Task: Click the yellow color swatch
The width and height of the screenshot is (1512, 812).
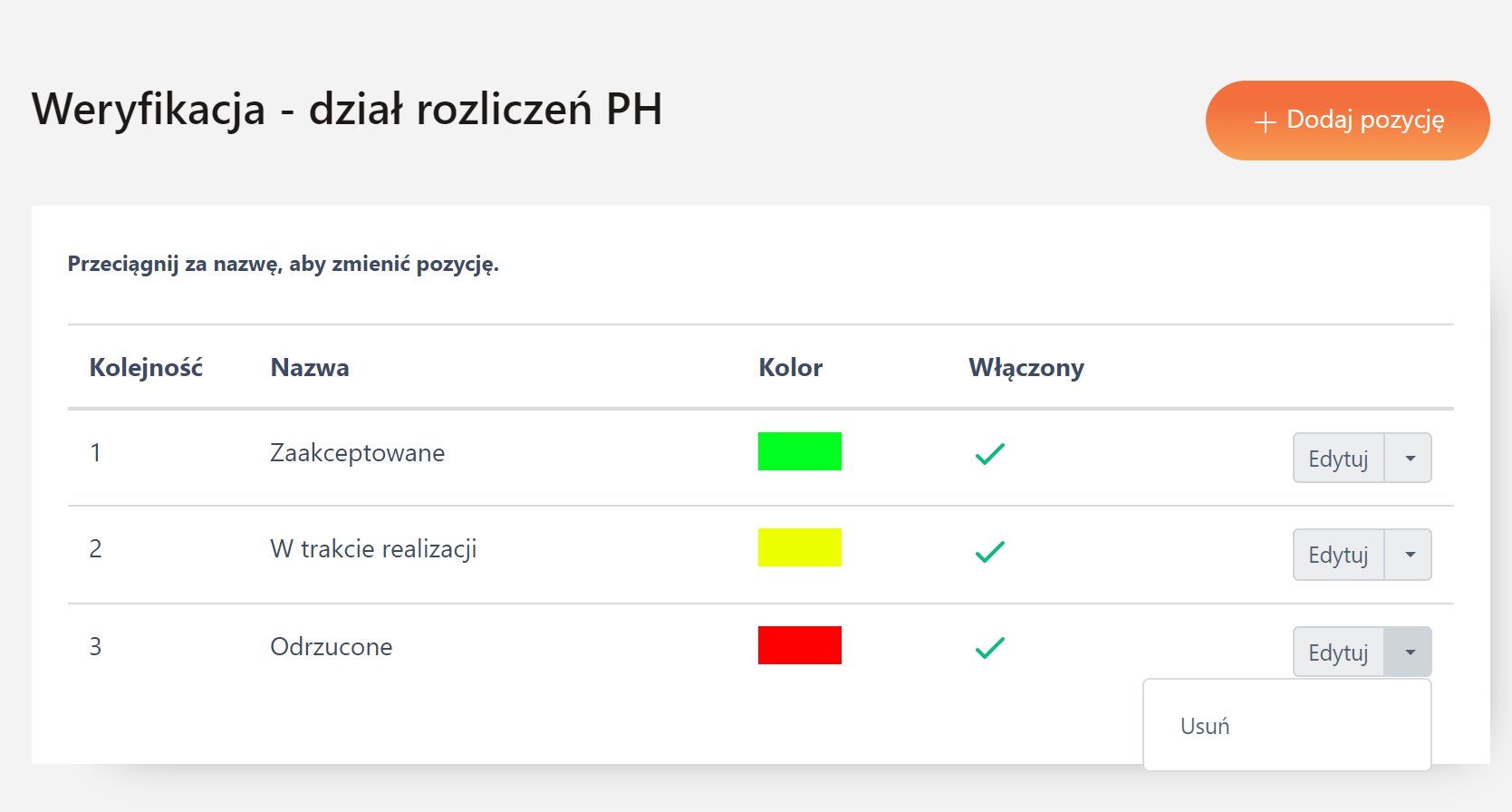Action: (x=799, y=547)
